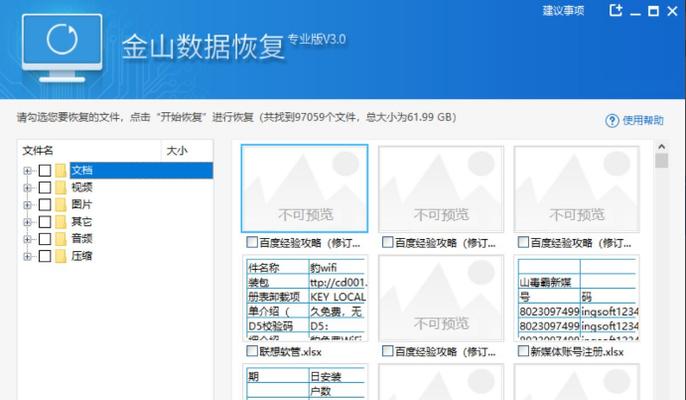The width and height of the screenshot is (686, 400).
Task: Select the highlighted 不可预览 thumbnail
Action: click(x=304, y=188)
